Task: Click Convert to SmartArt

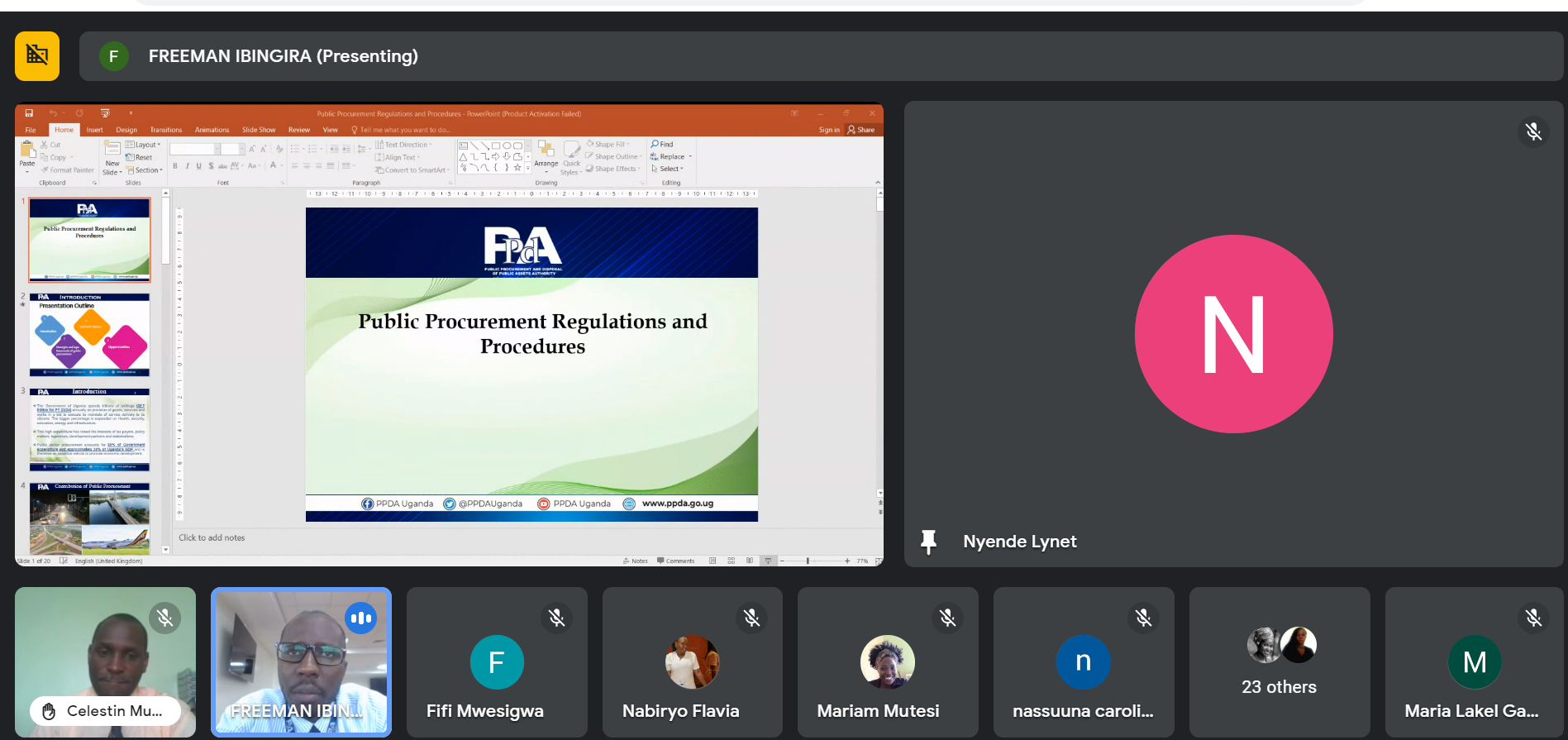Action: [x=412, y=169]
